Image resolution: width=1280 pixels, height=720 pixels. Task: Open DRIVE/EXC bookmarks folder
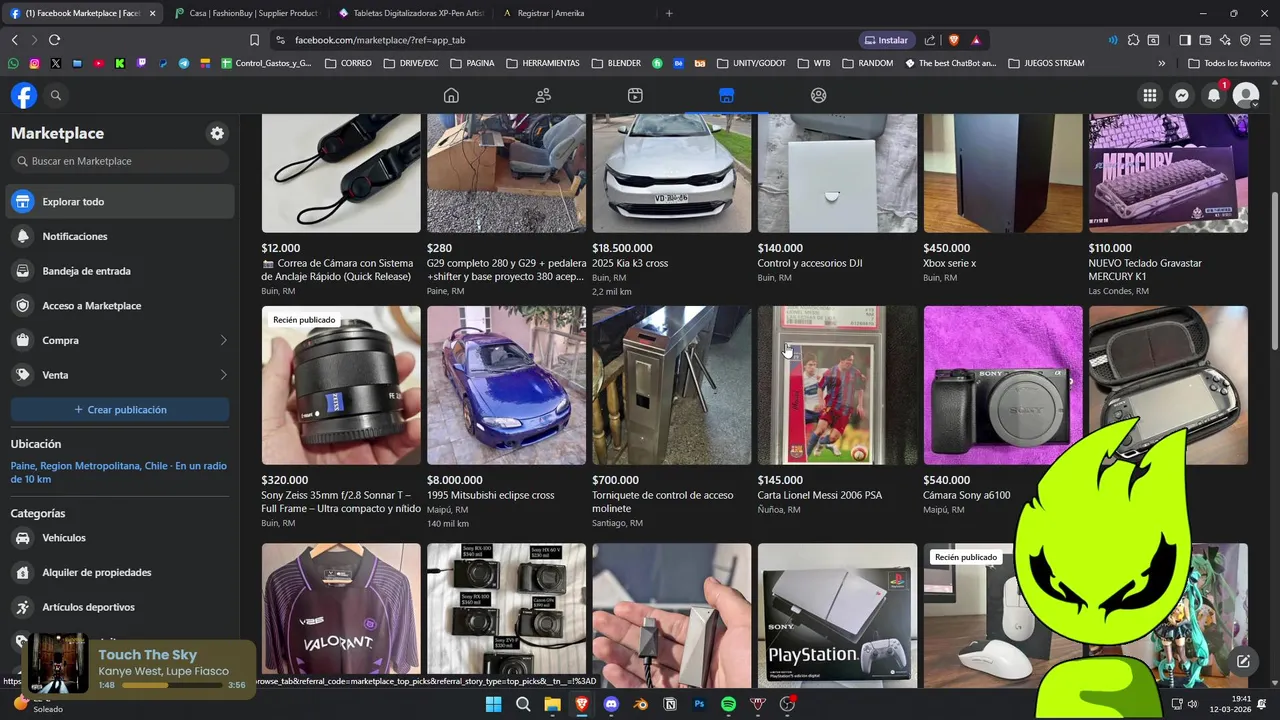[409, 63]
